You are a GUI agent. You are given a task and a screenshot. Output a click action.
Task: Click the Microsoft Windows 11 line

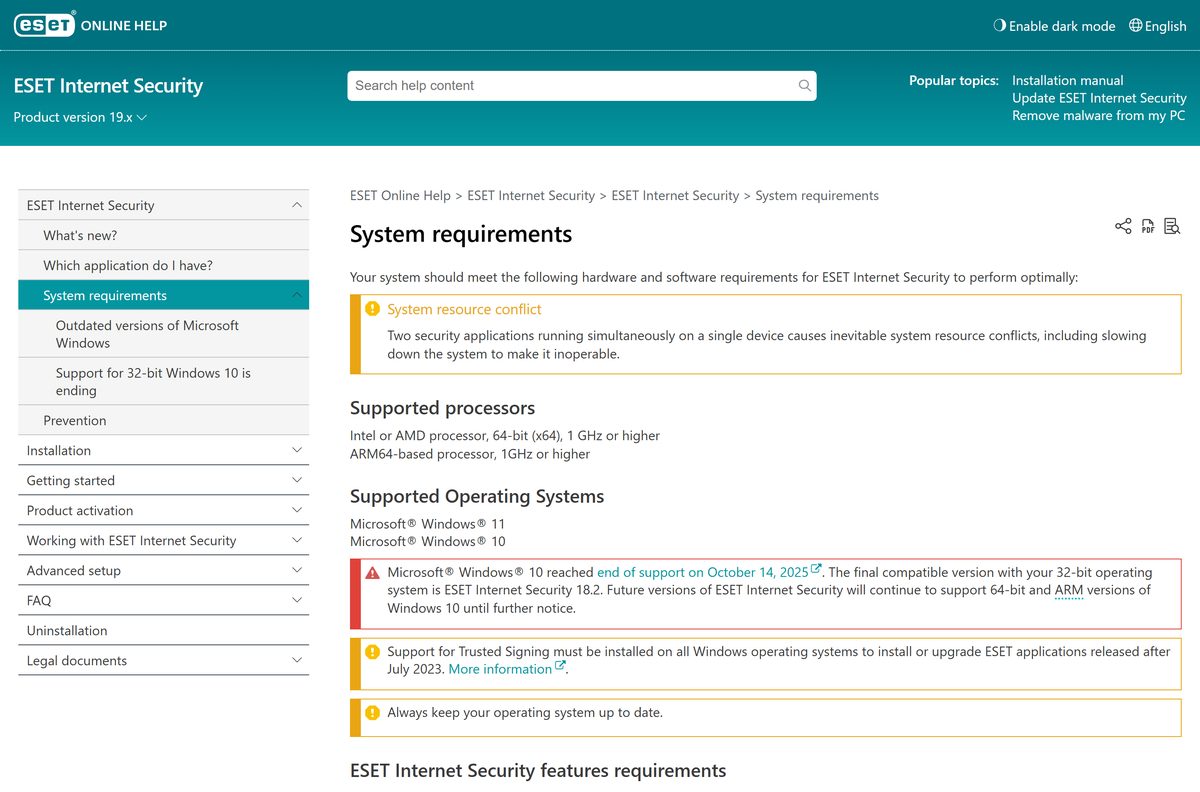(428, 524)
